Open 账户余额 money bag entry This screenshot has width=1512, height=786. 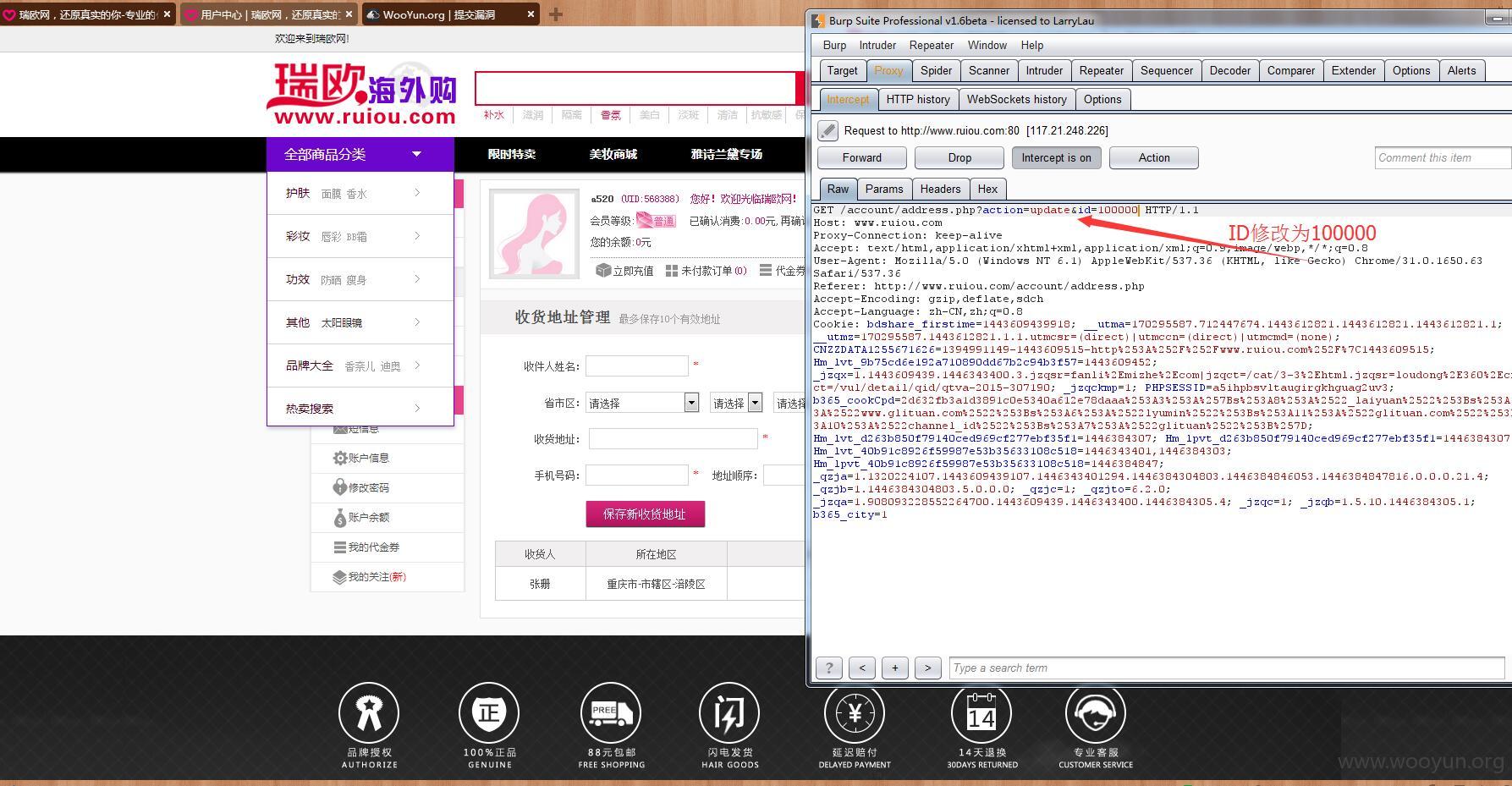pyautogui.click(x=340, y=517)
